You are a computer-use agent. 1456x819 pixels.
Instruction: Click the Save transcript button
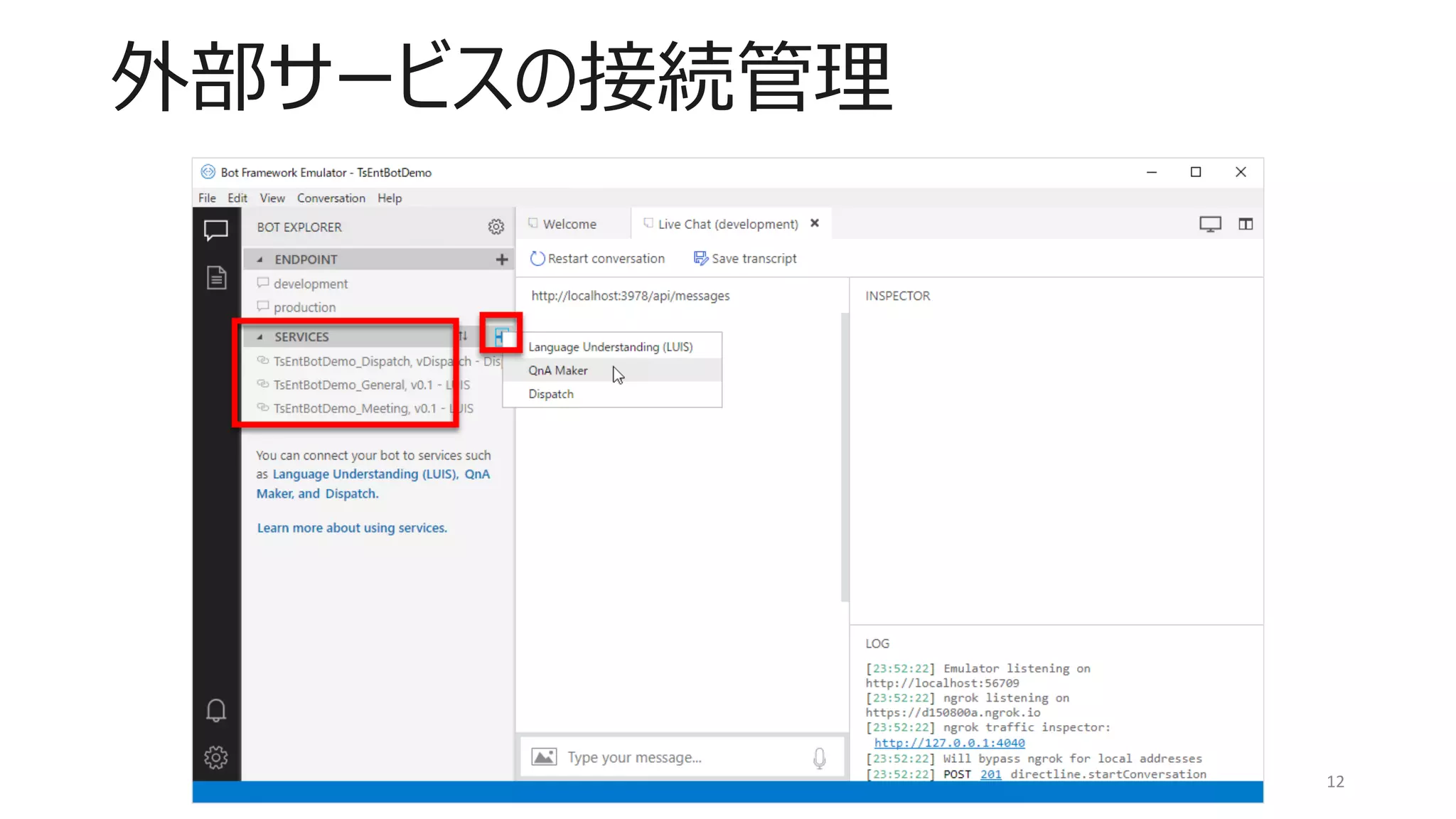[745, 259]
